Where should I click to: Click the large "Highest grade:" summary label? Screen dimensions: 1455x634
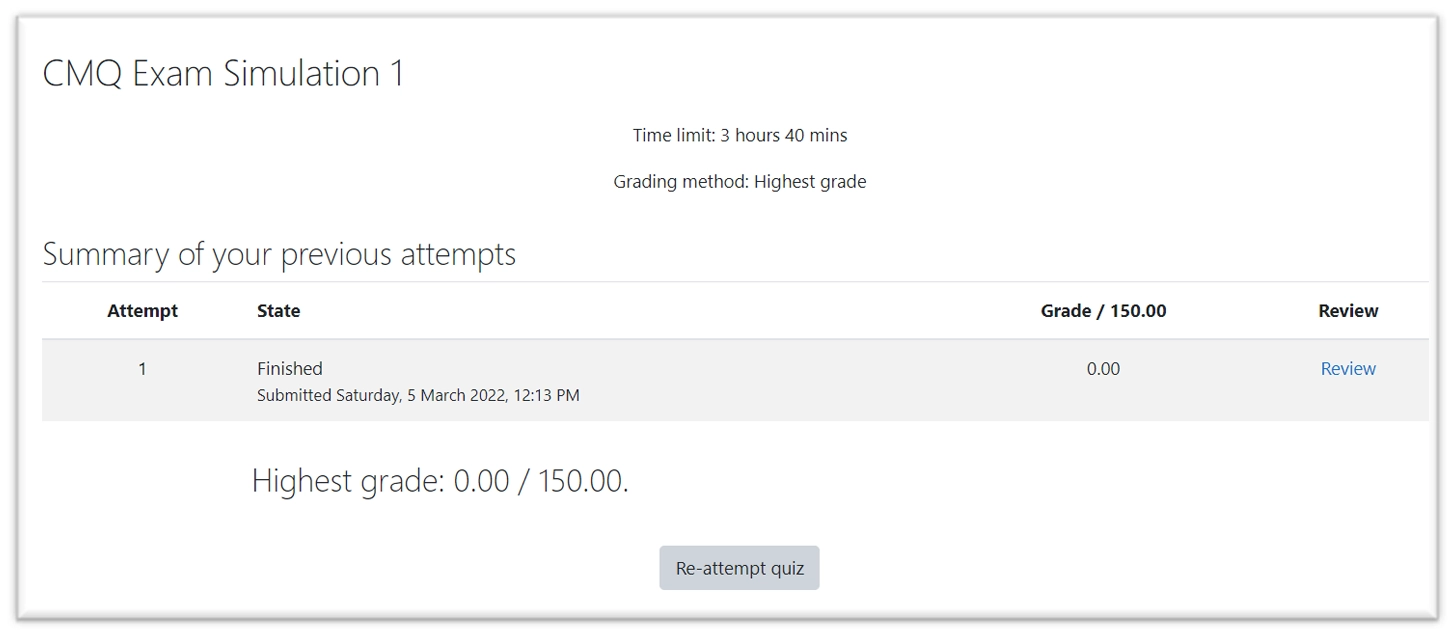click(x=347, y=481)
